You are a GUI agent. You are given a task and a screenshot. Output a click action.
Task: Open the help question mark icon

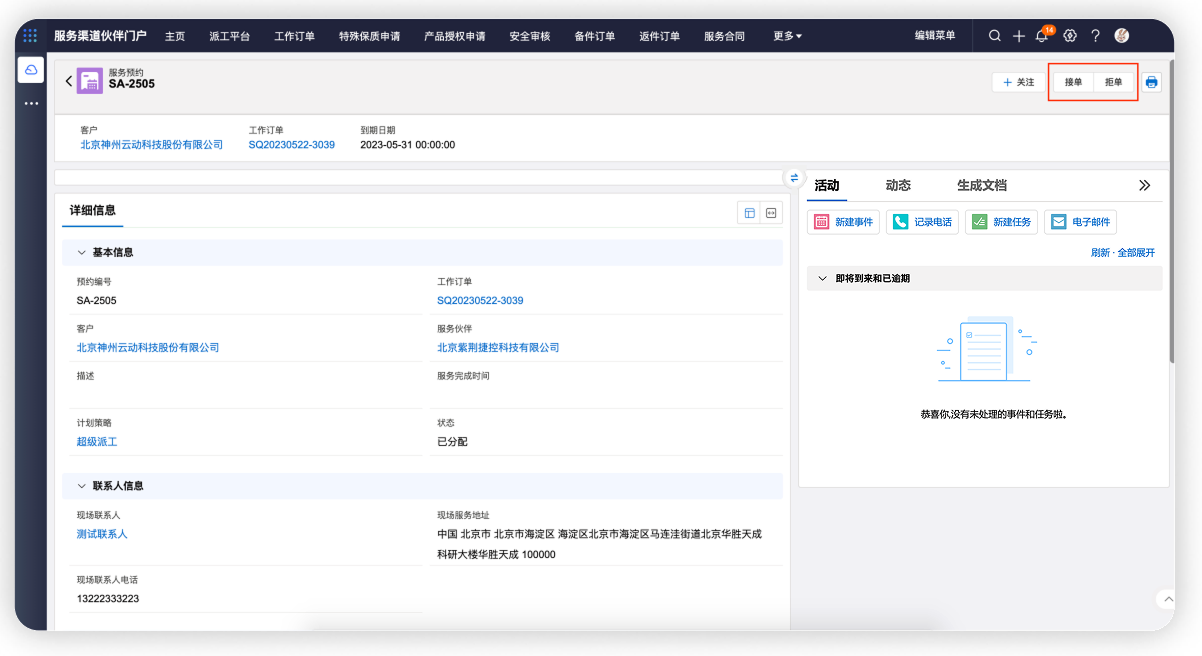(1095, 36)
